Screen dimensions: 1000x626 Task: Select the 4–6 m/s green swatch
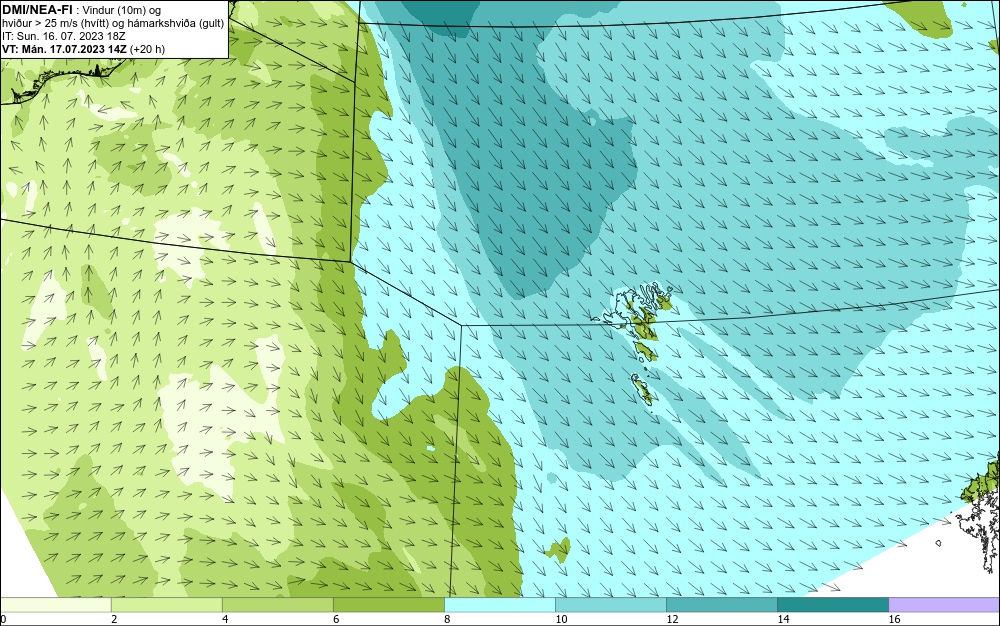click(277, 604)
